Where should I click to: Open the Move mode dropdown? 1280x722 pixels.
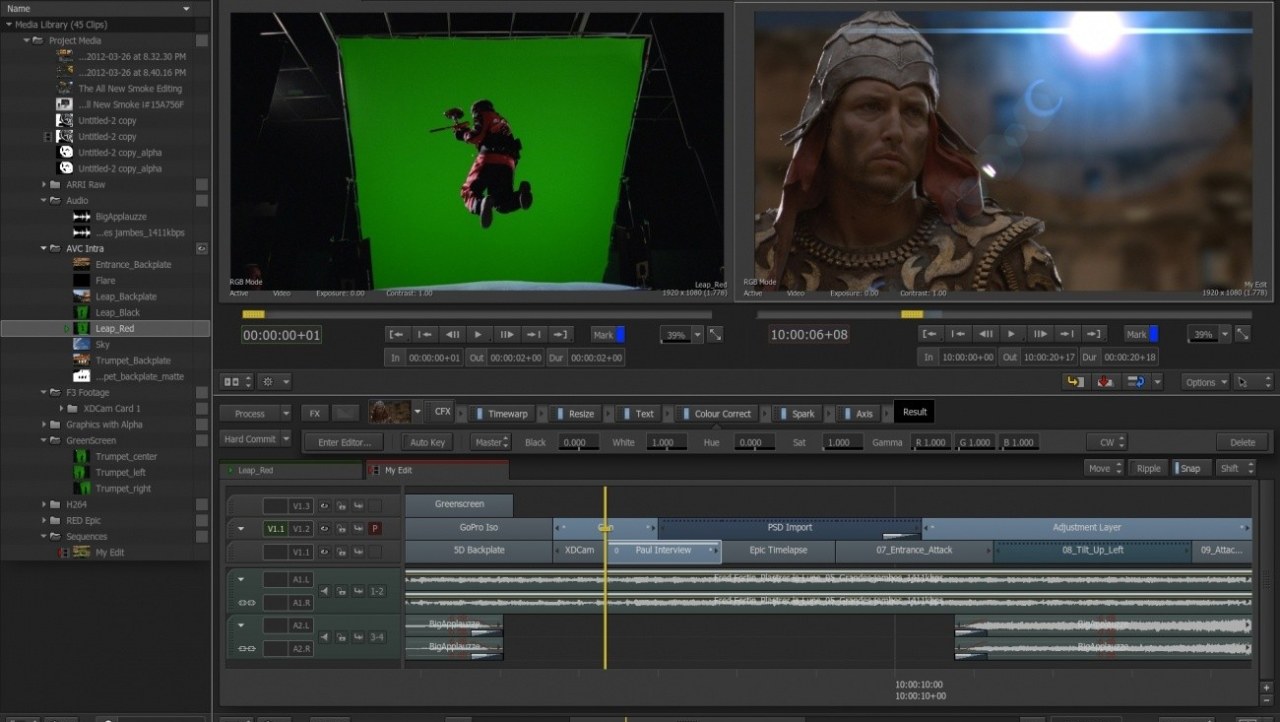pyautogui.click(x=1105, y=468)
